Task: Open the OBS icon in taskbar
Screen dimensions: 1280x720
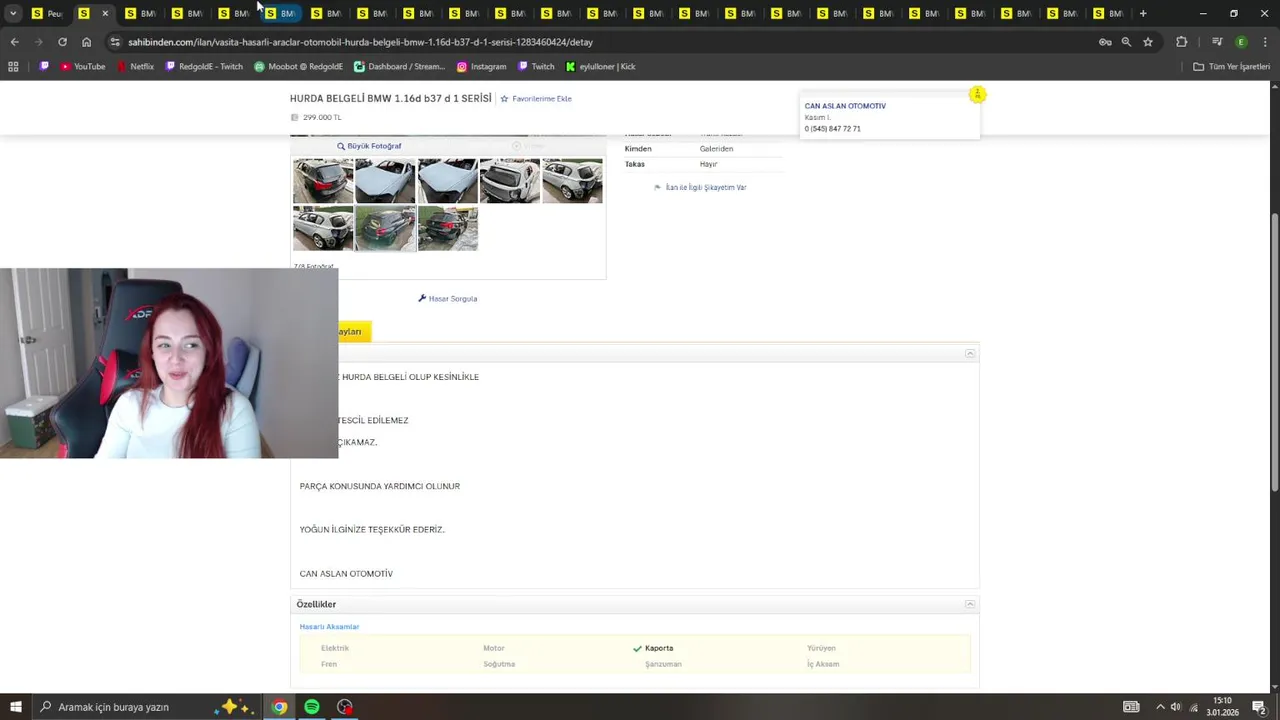Action: [x=345, y=707]
